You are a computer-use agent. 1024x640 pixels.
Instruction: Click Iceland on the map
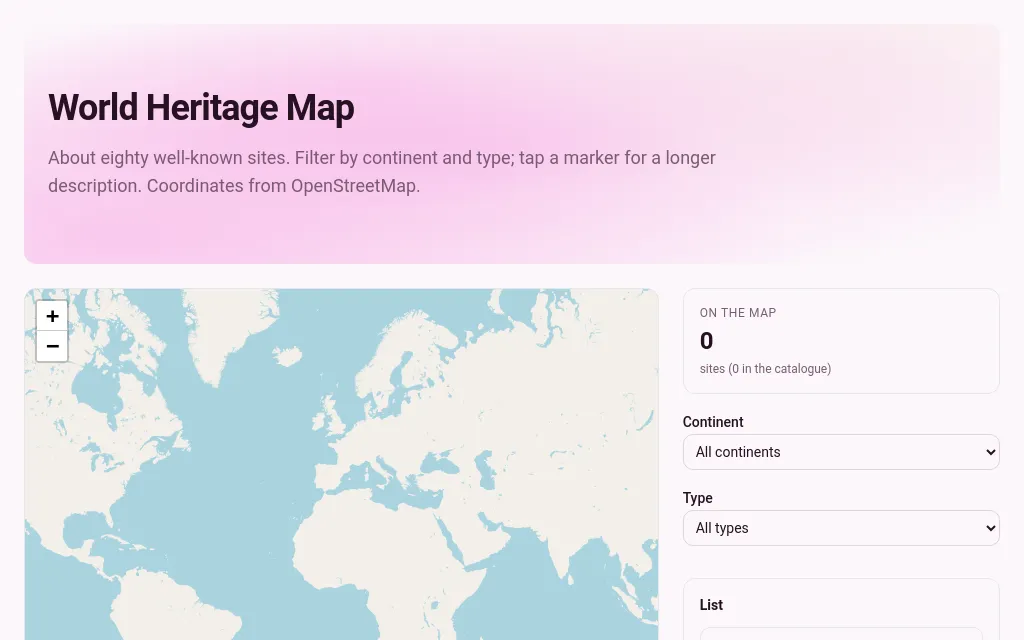click(x=287, y=356)
